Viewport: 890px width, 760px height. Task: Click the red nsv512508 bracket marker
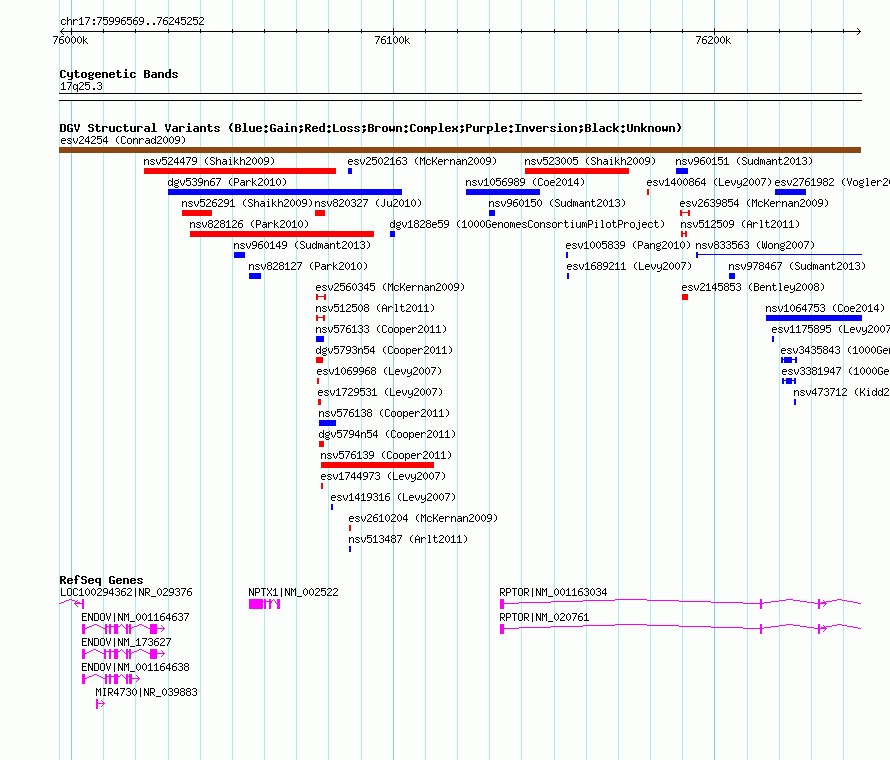click(x=320, y=318)
